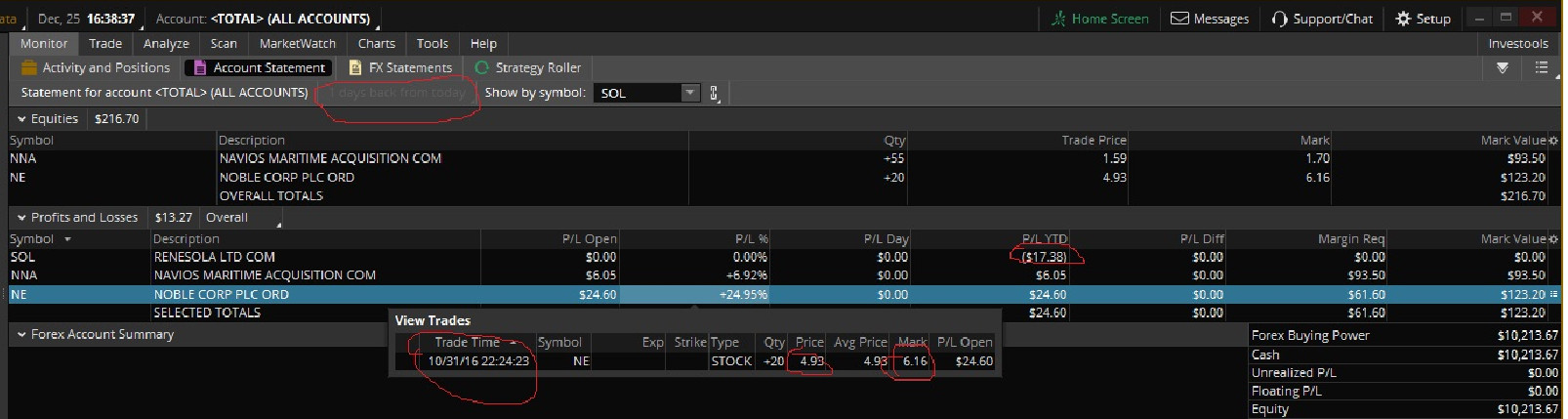Open the Monitor tab
This screenshot has height=419, width=1568.
(44, 43)
